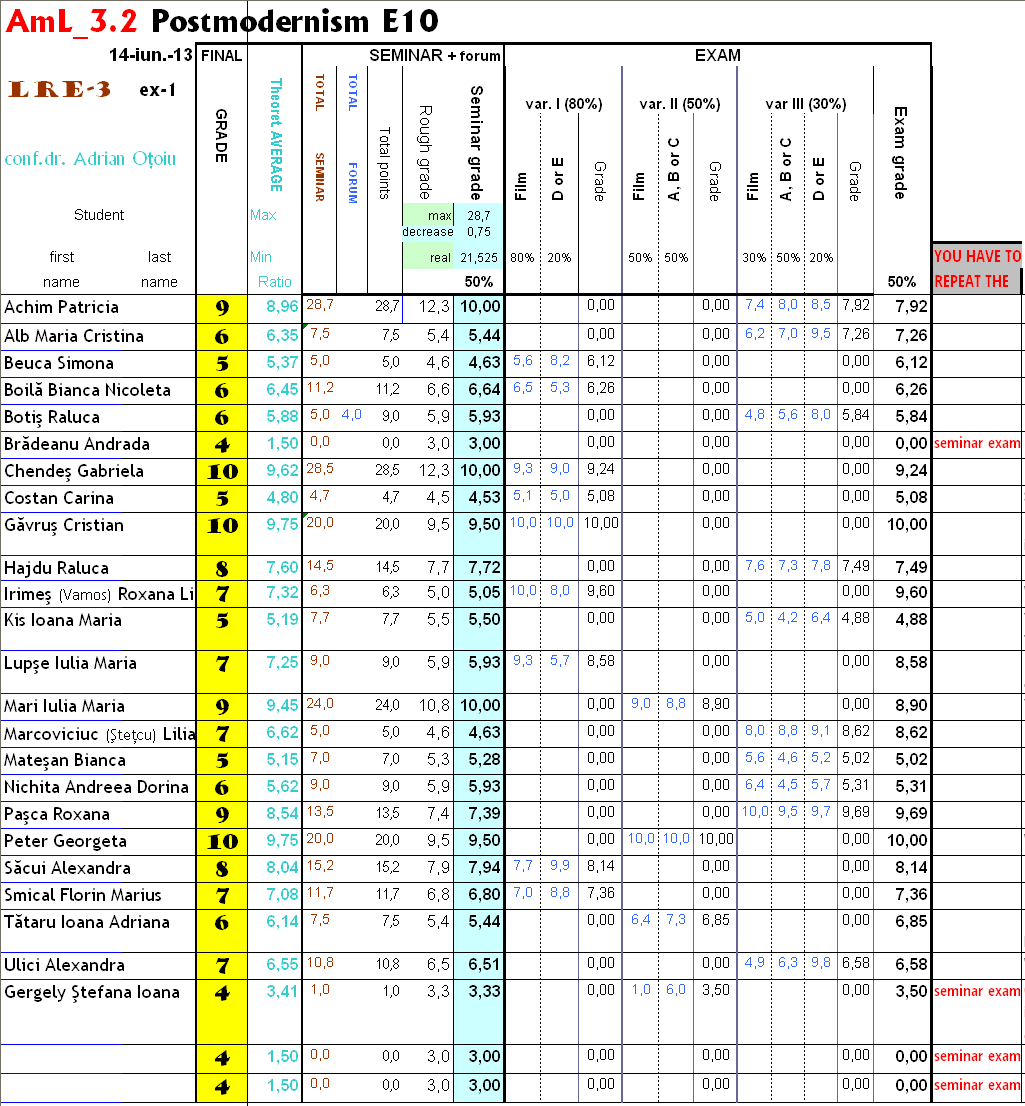Select the real value '21,525'

(x=478, y=258)
